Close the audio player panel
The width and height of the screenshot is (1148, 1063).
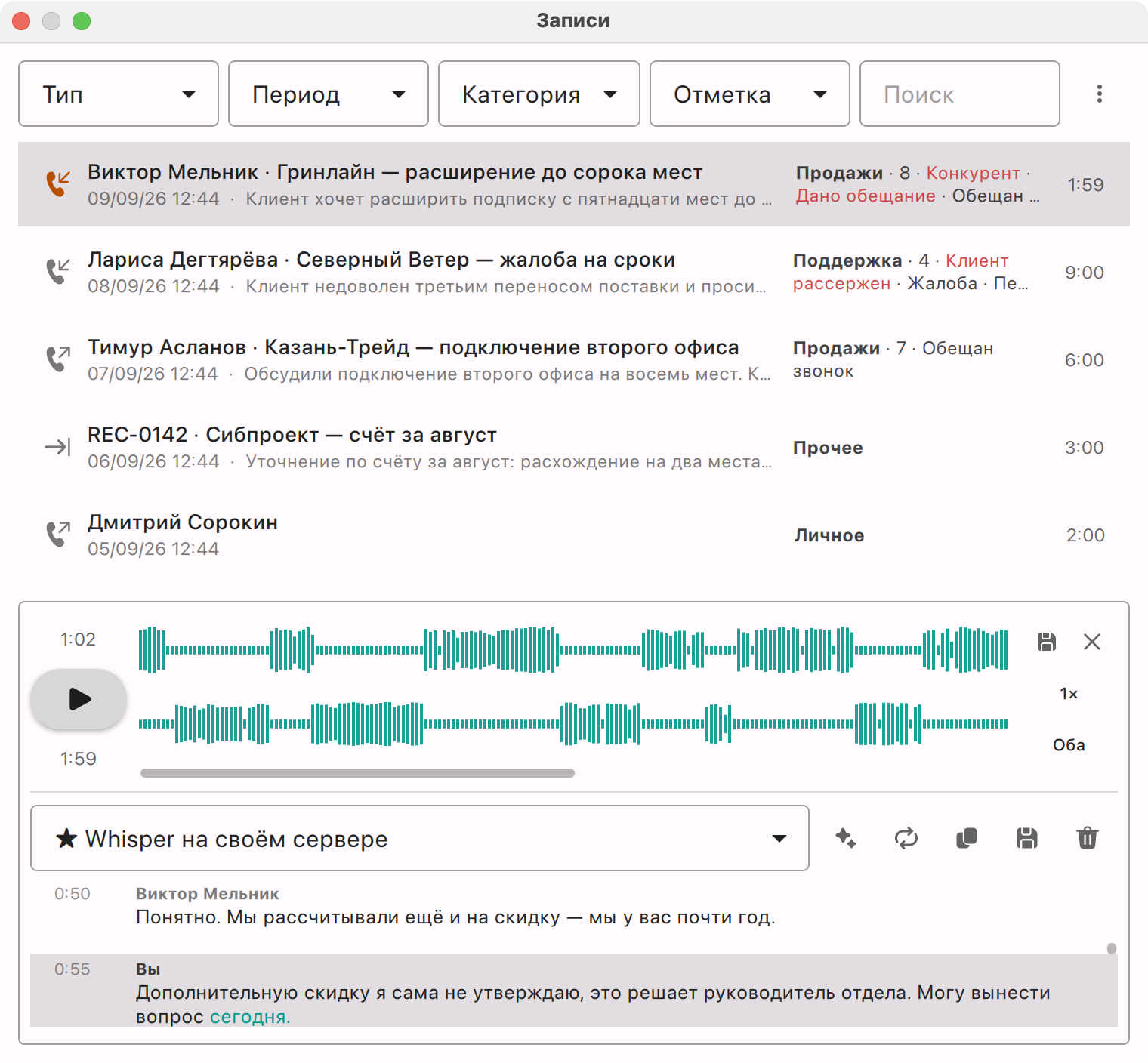[1092, 642]
